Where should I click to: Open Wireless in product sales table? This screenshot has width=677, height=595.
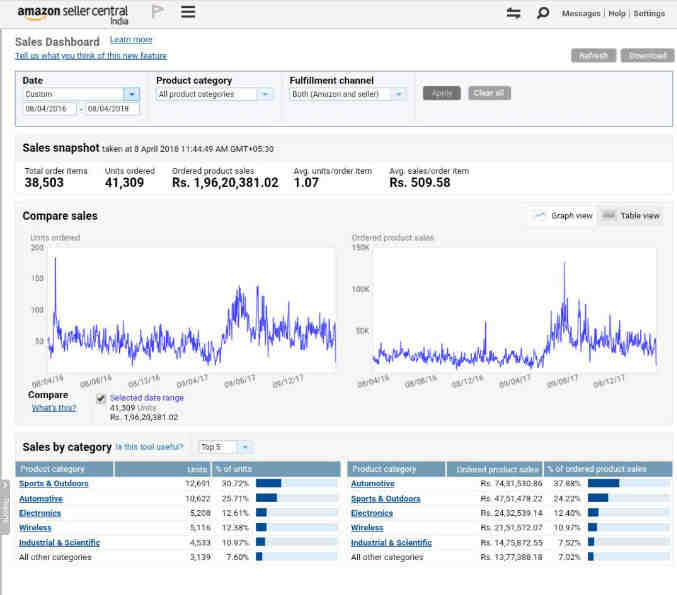(x=367, y=528)
